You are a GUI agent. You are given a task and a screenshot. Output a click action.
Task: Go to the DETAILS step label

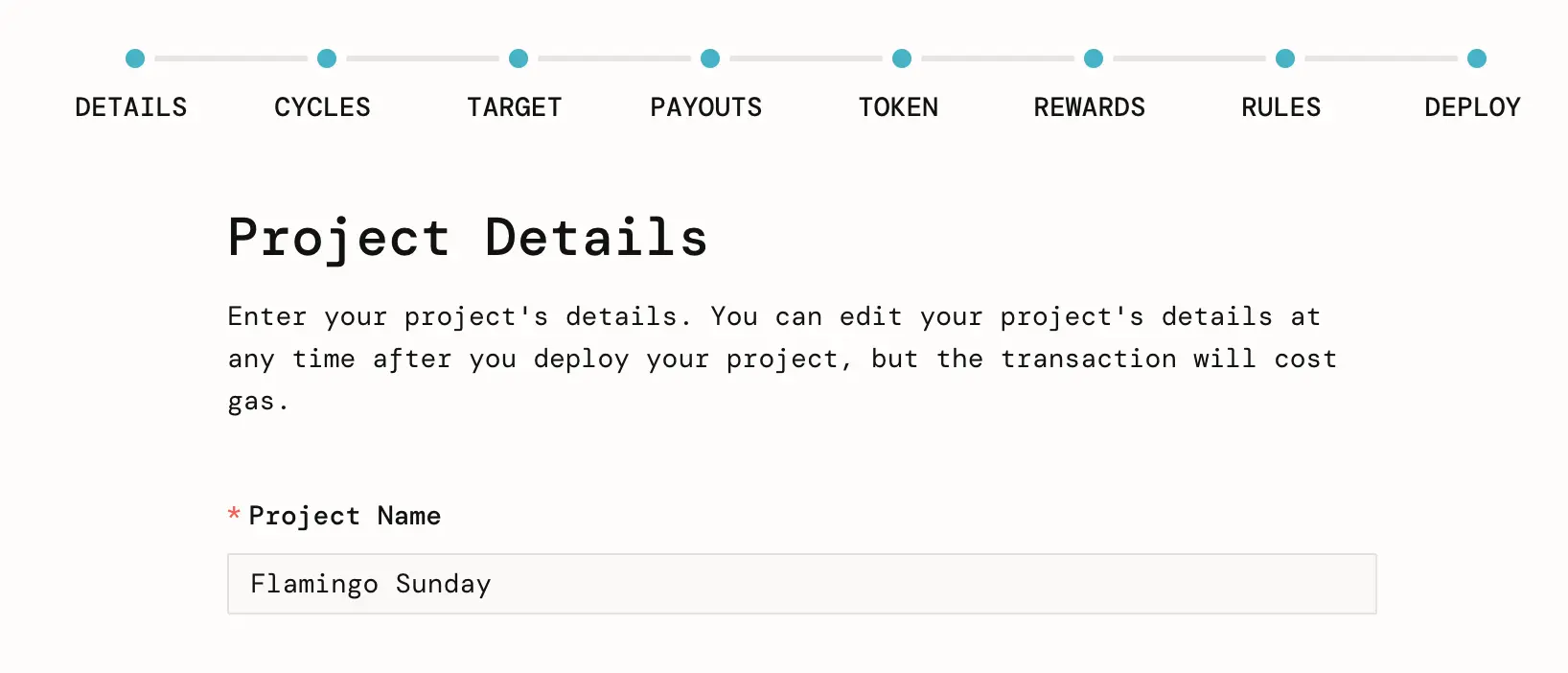point(131,107)
